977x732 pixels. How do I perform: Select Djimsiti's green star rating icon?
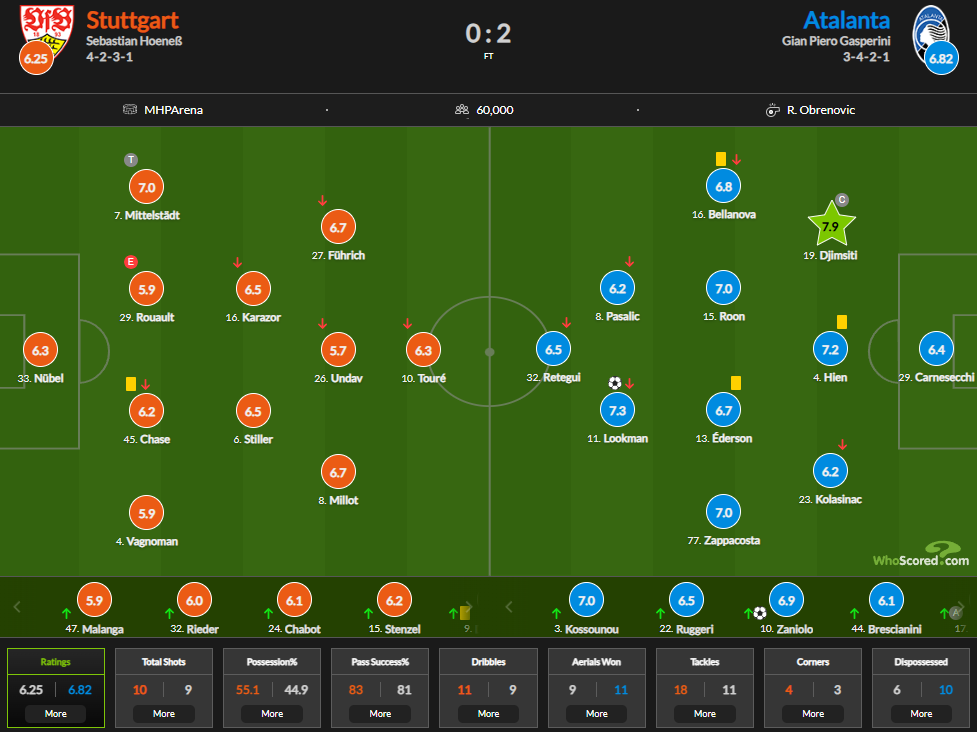click(831, 224)
